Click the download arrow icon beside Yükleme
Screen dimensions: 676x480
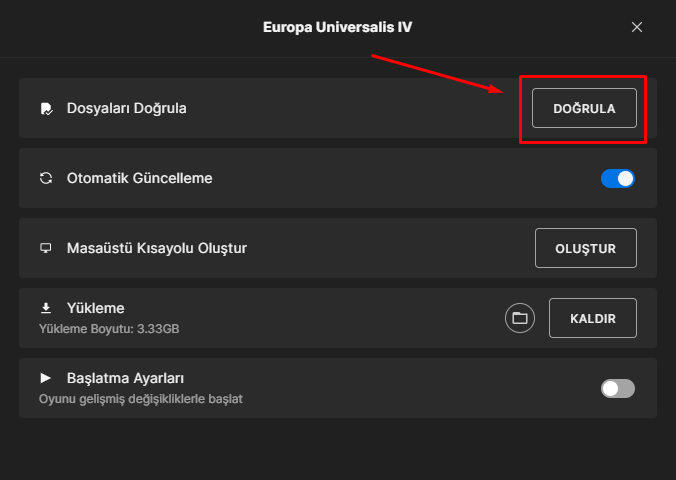46,308
